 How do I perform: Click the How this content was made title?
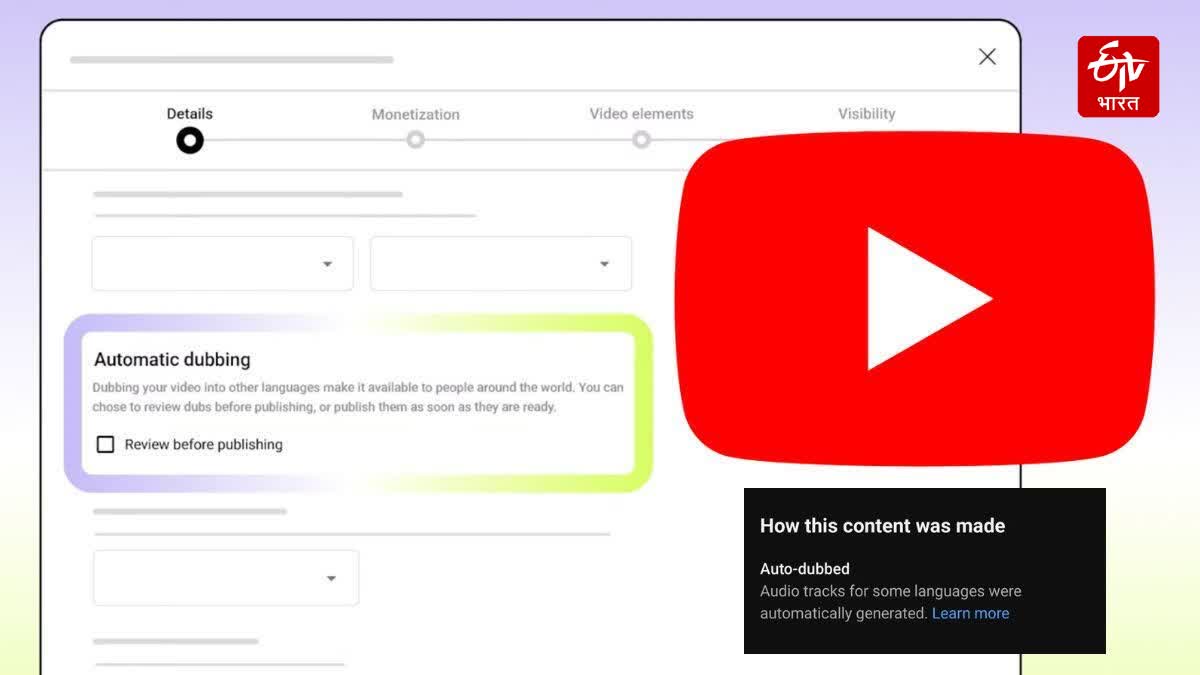click(x=882, y=526)
